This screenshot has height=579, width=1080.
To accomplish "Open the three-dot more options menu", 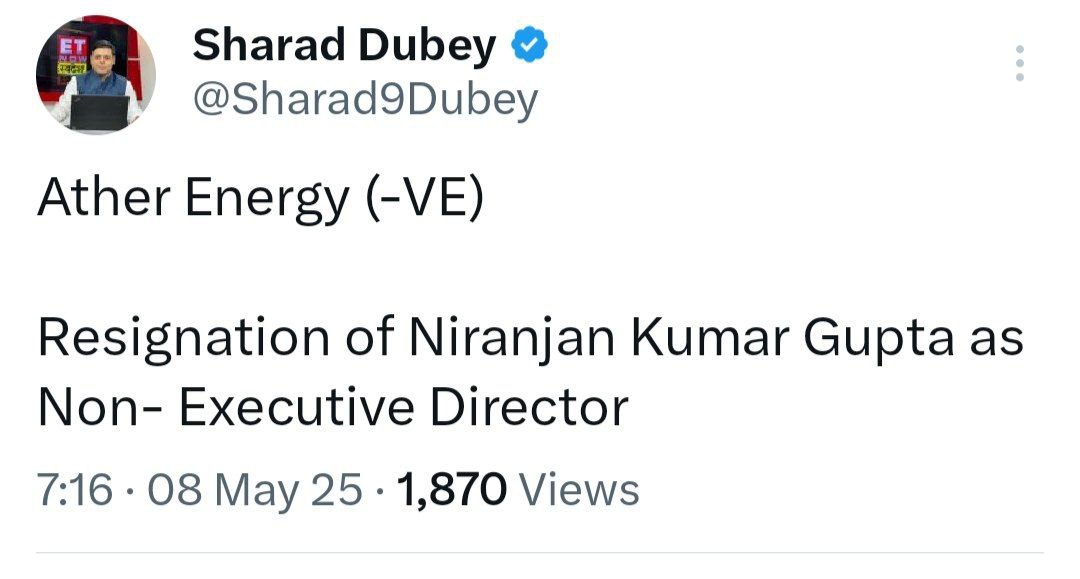I will click(x=1019, y=63).
